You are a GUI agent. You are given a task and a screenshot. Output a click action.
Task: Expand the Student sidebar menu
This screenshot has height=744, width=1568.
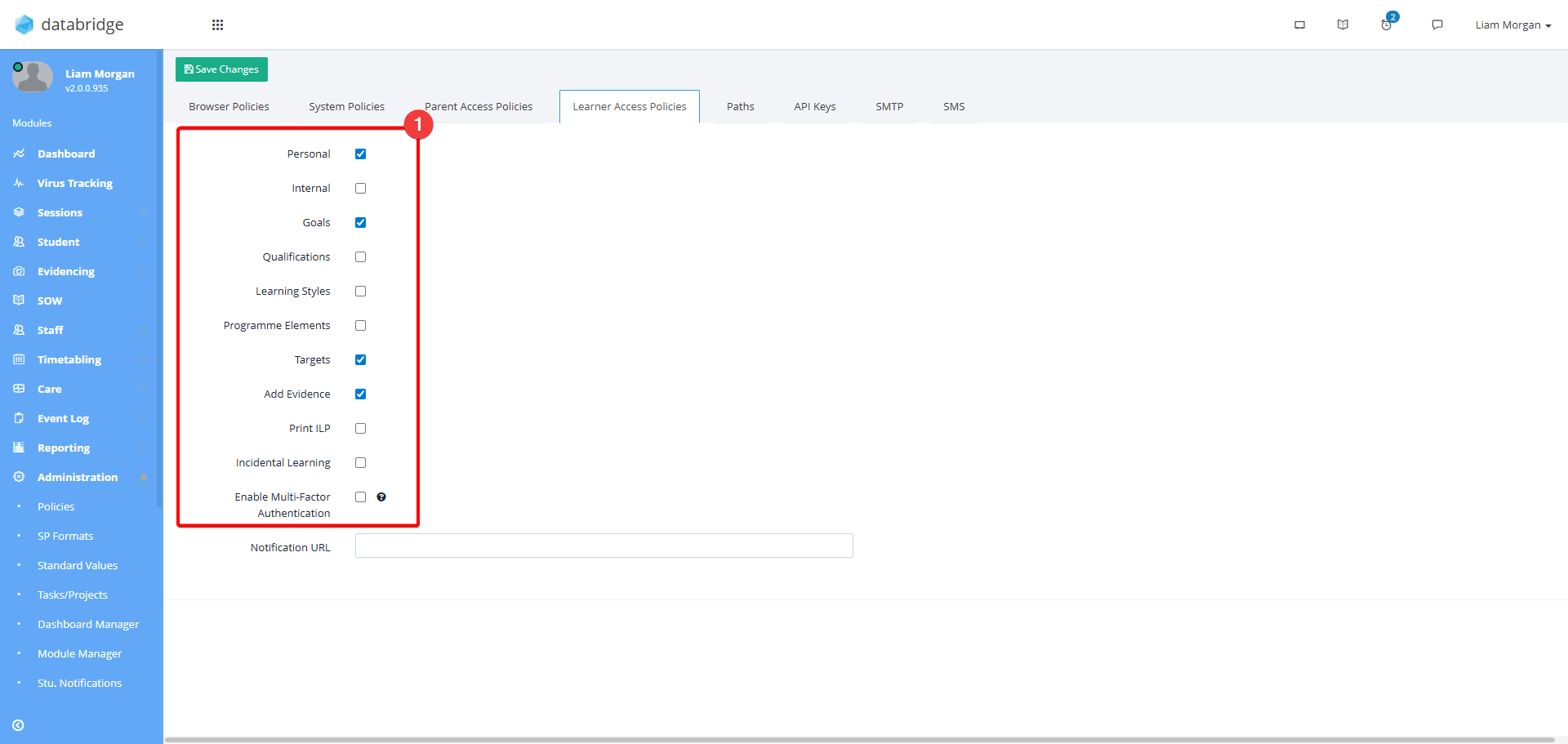pos(80,242)
